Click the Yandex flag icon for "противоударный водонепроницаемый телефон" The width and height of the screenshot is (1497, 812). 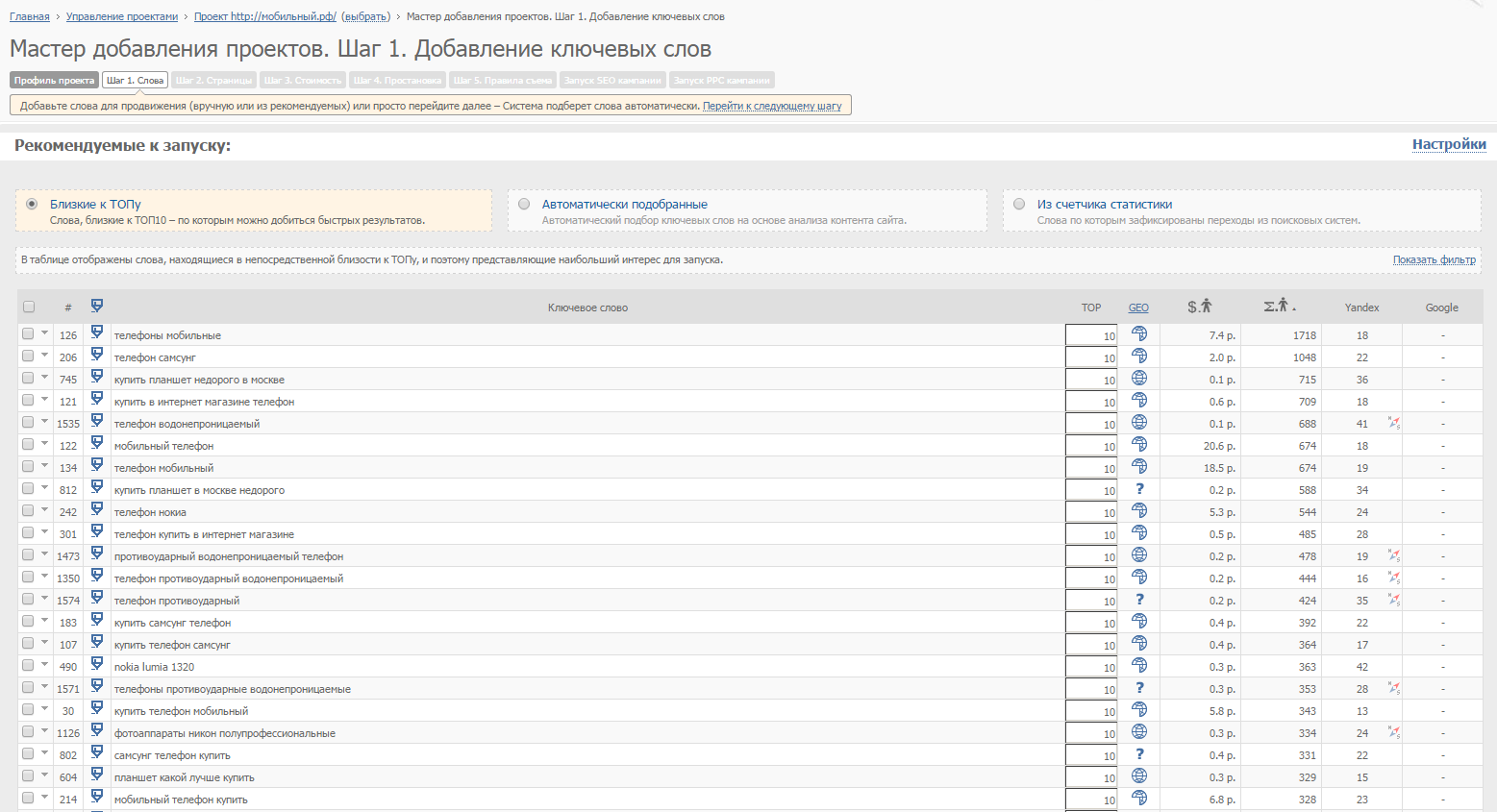tap(1394, 555)
